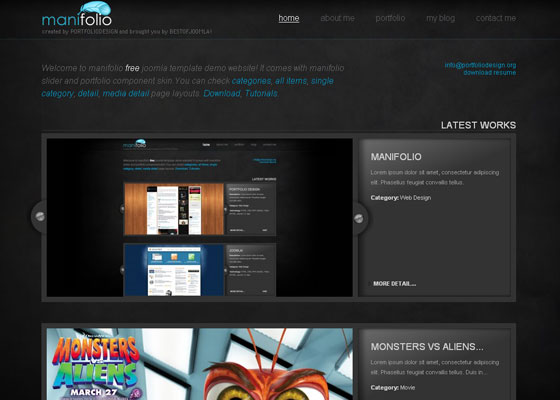Open the Manifolio website preview thumbnail
The height and width of the screenshot is (400, 560).
pyautogui.click(x=200, y=218)
